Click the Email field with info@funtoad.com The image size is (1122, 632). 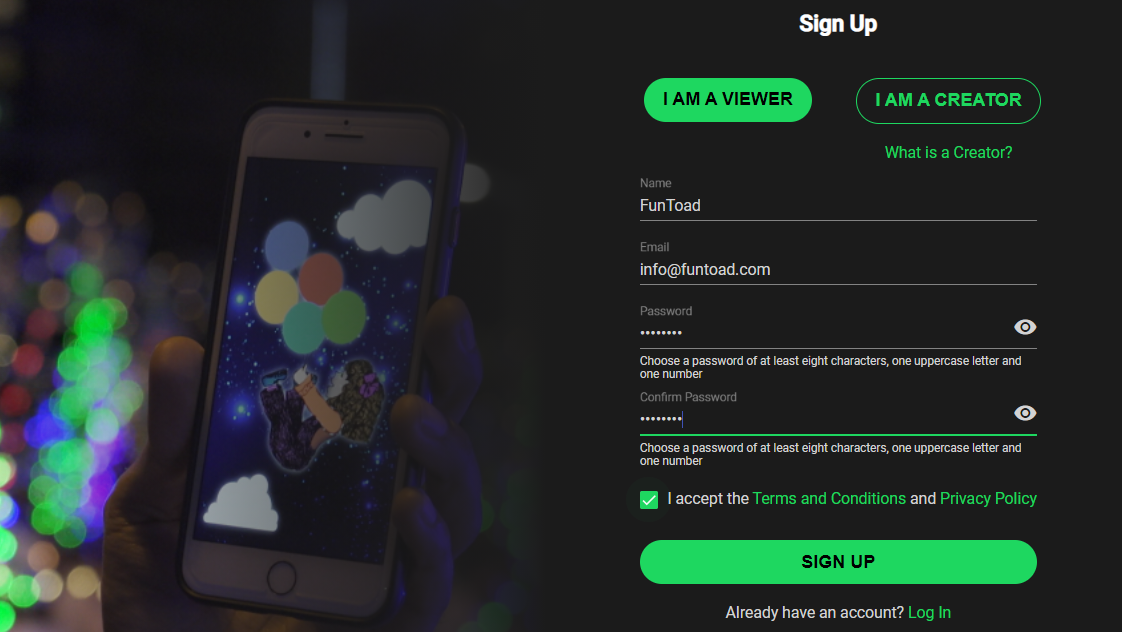click(838, 270)
